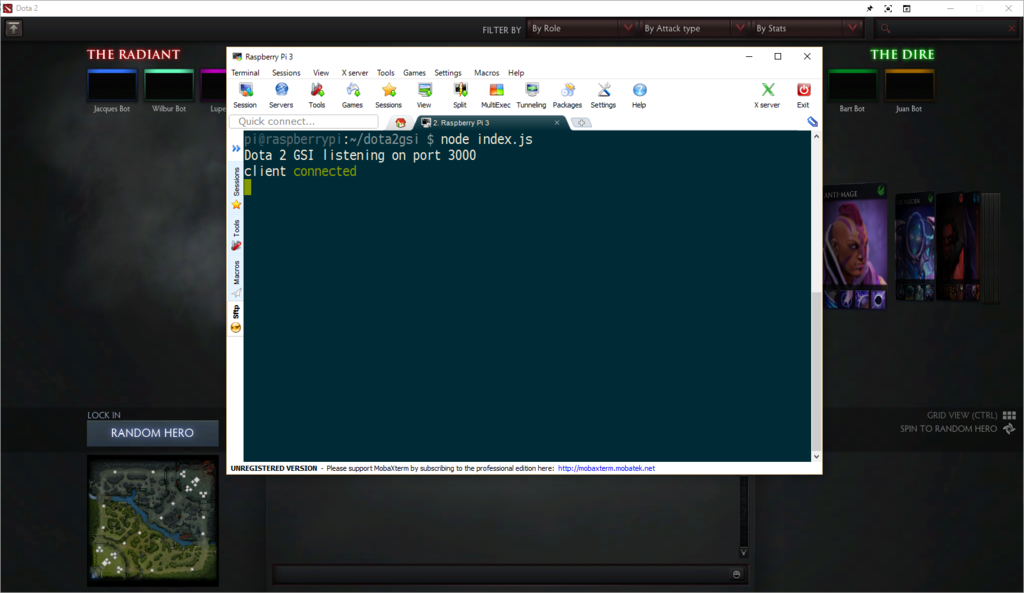Image resolution: width=1024 pixels, height=593 pixels.
Task: Click the Tunneling toolbar icon
Action: tap(531, 91)
